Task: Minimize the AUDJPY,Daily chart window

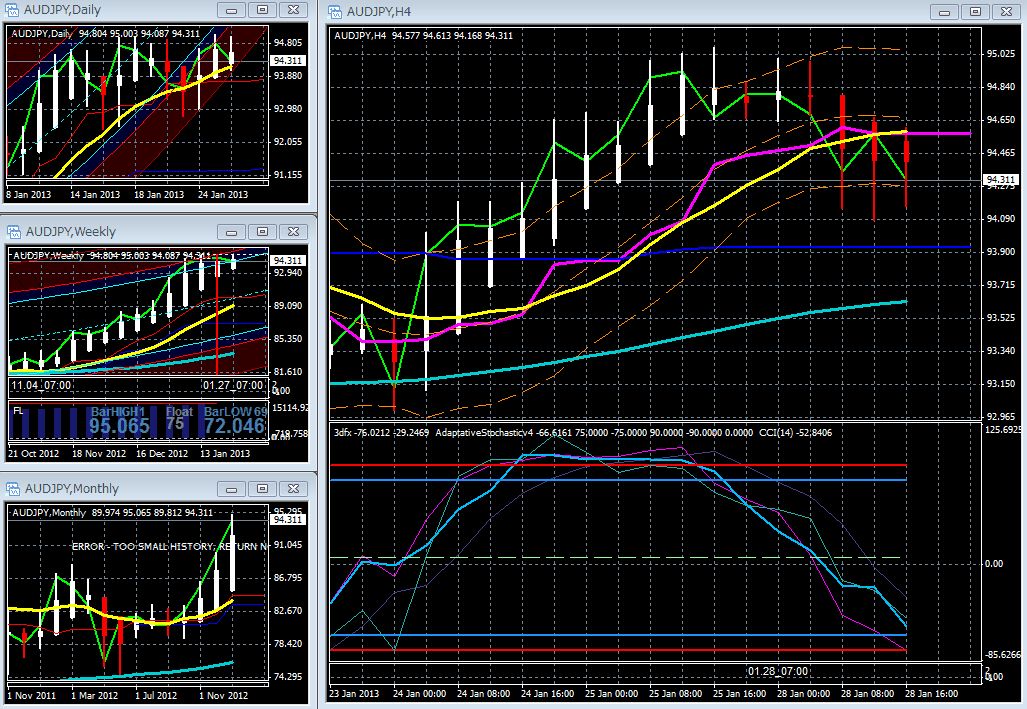Action: 231,10
